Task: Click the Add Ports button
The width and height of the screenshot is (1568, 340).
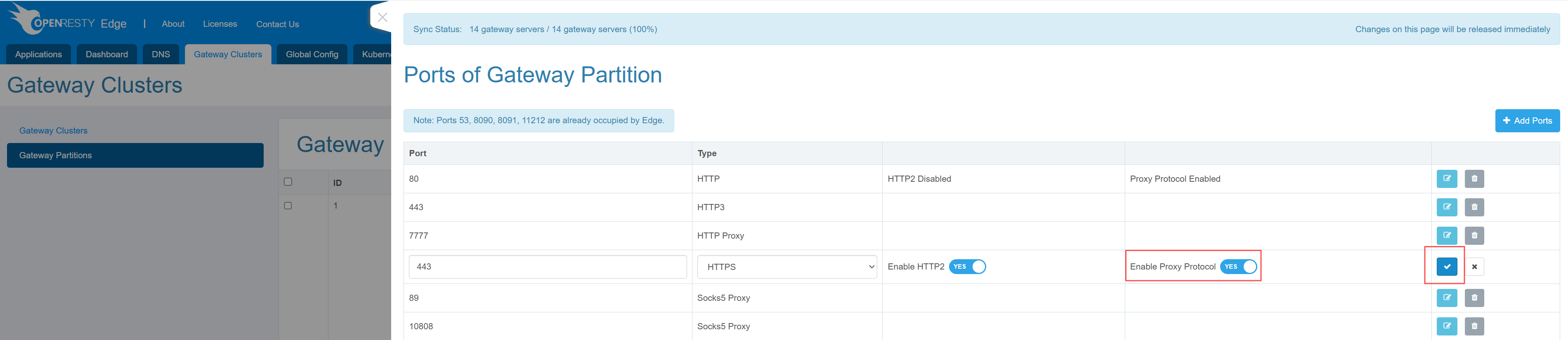Action: pyautogui.click(x=1527, y=120)
